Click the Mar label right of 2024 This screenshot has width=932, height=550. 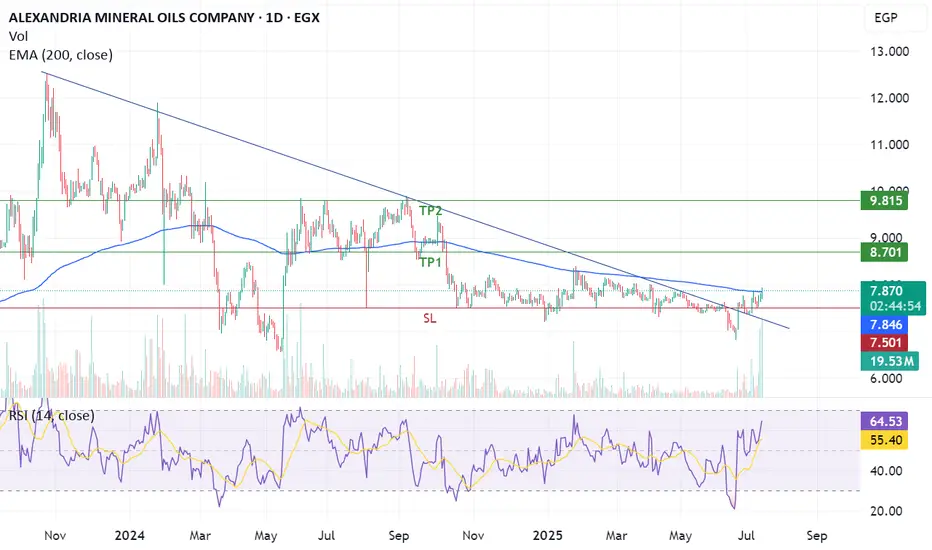200,535
